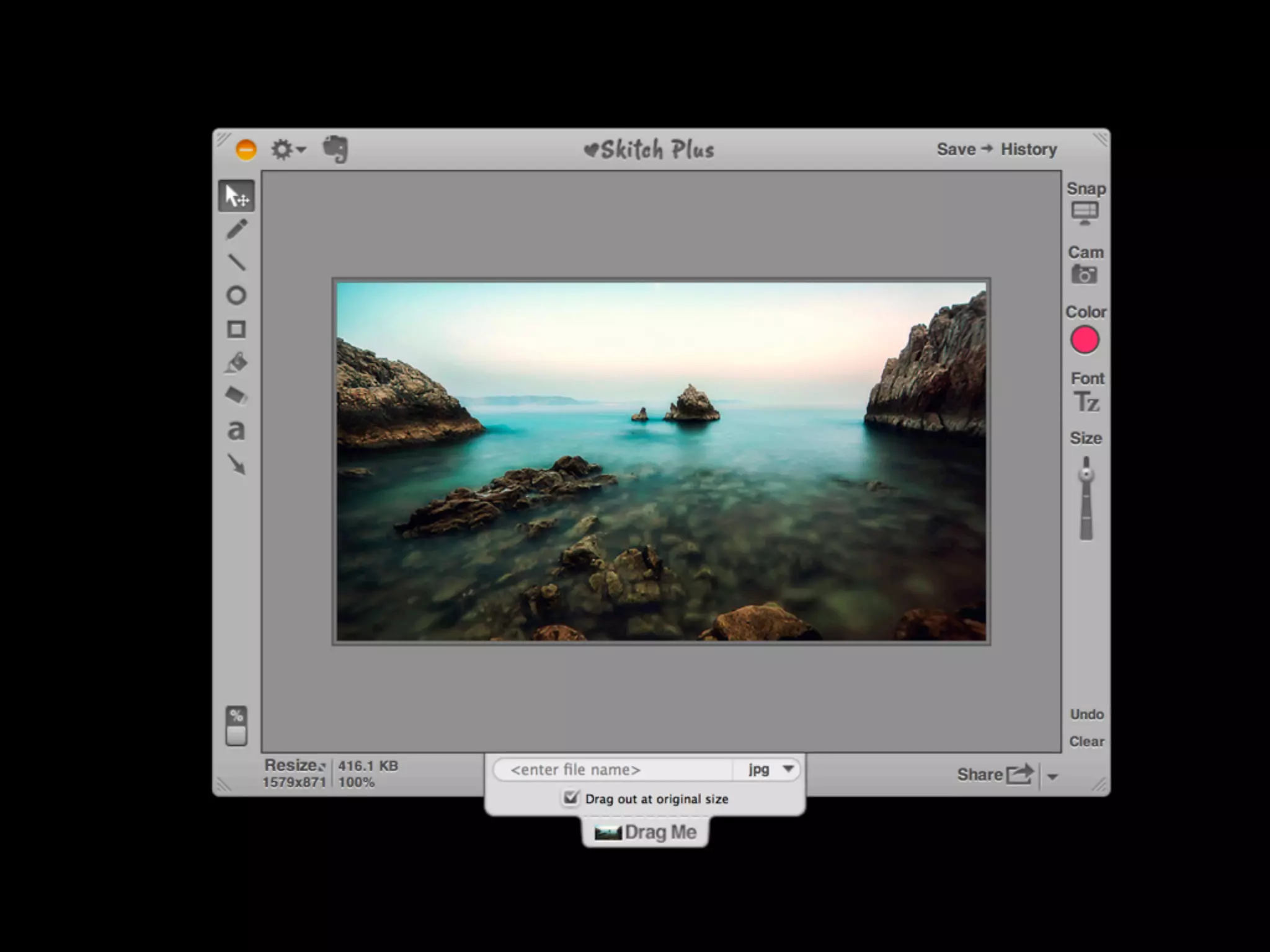
Task: Select the pencil drawing tool
Action: [x=236, y=229]
